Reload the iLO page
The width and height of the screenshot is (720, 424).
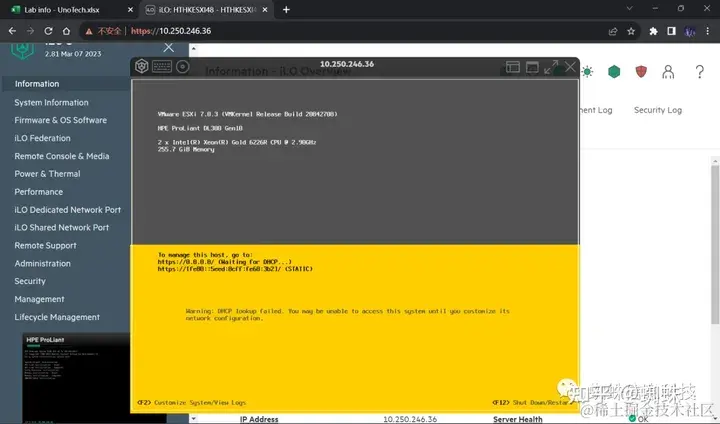[48, 31]
